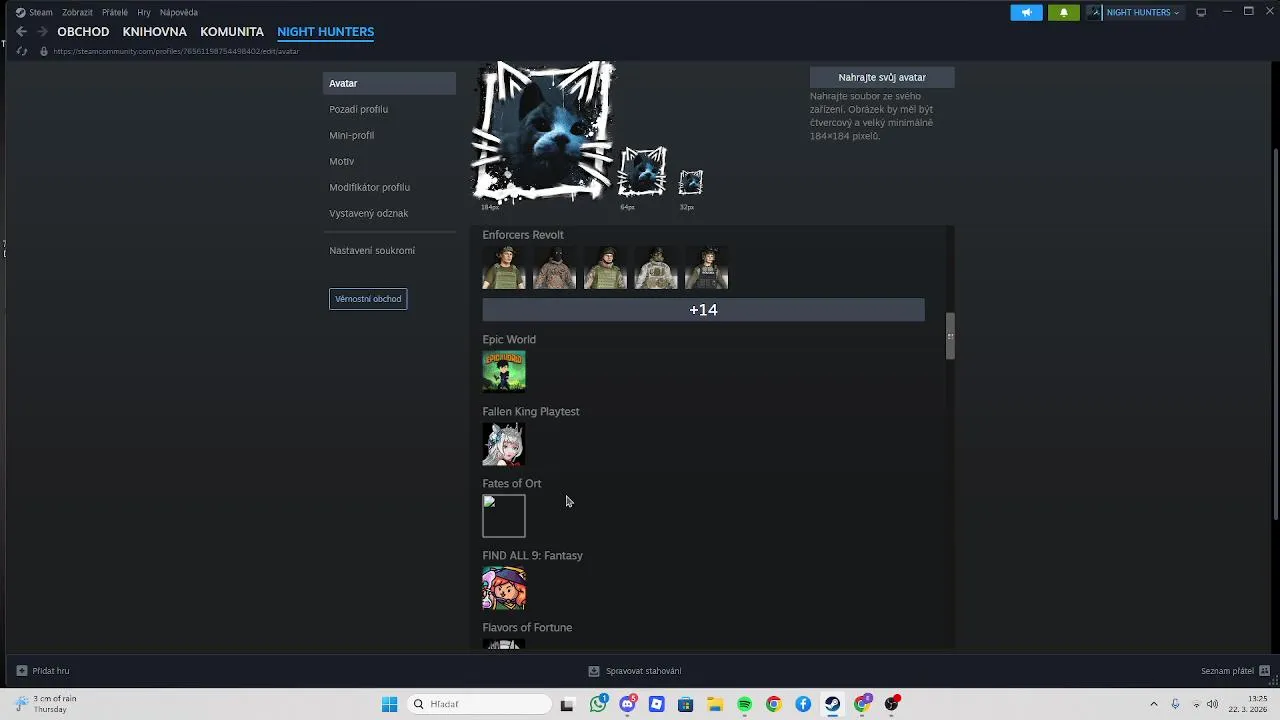Viewport: 1280px width, 720px height.
Task: Click the avatar list scrollbar handle
Action: pos(950,335)
